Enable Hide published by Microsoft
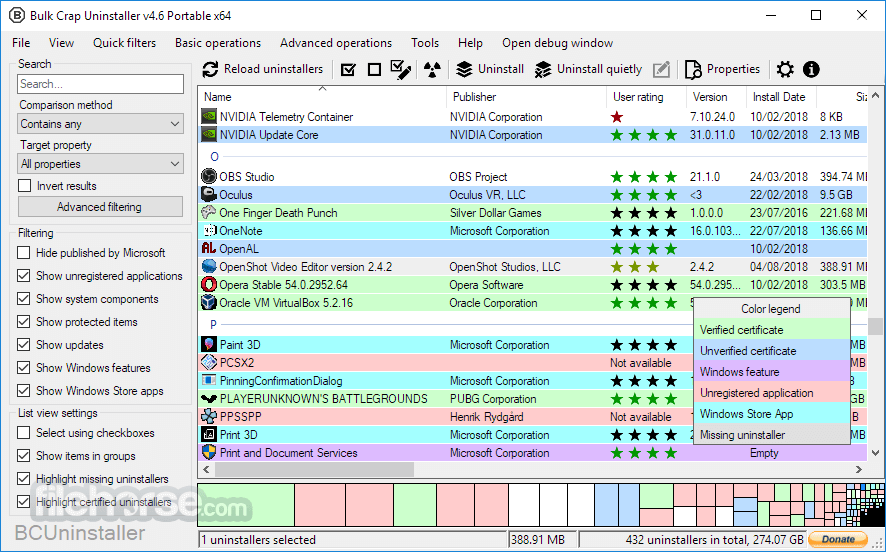 click(24, 253)
